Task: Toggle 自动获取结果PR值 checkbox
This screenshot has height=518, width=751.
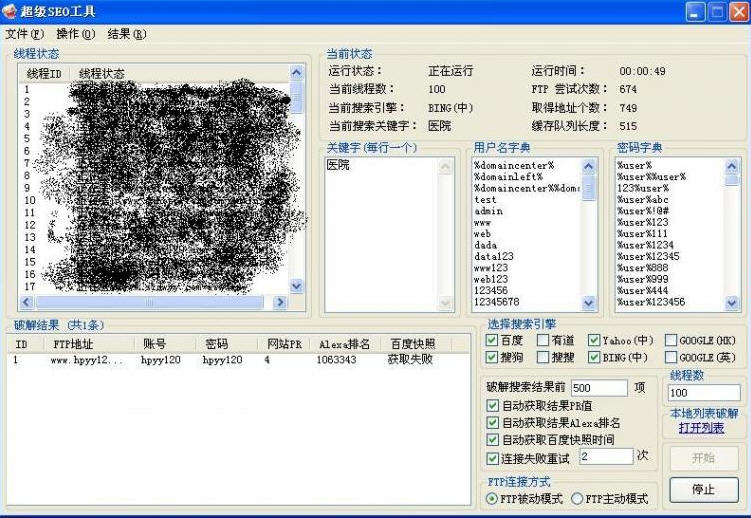Action: click(x=492, y=405)
